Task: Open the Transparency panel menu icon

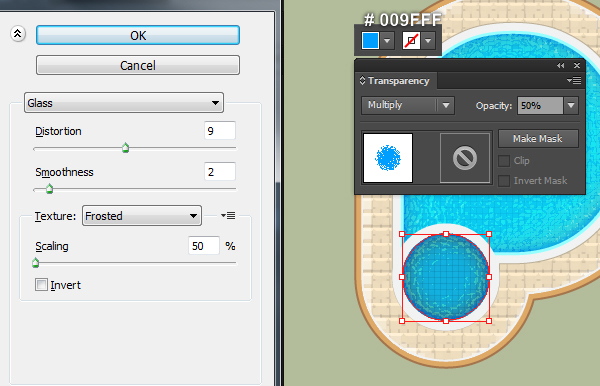Action: [574, 80]
